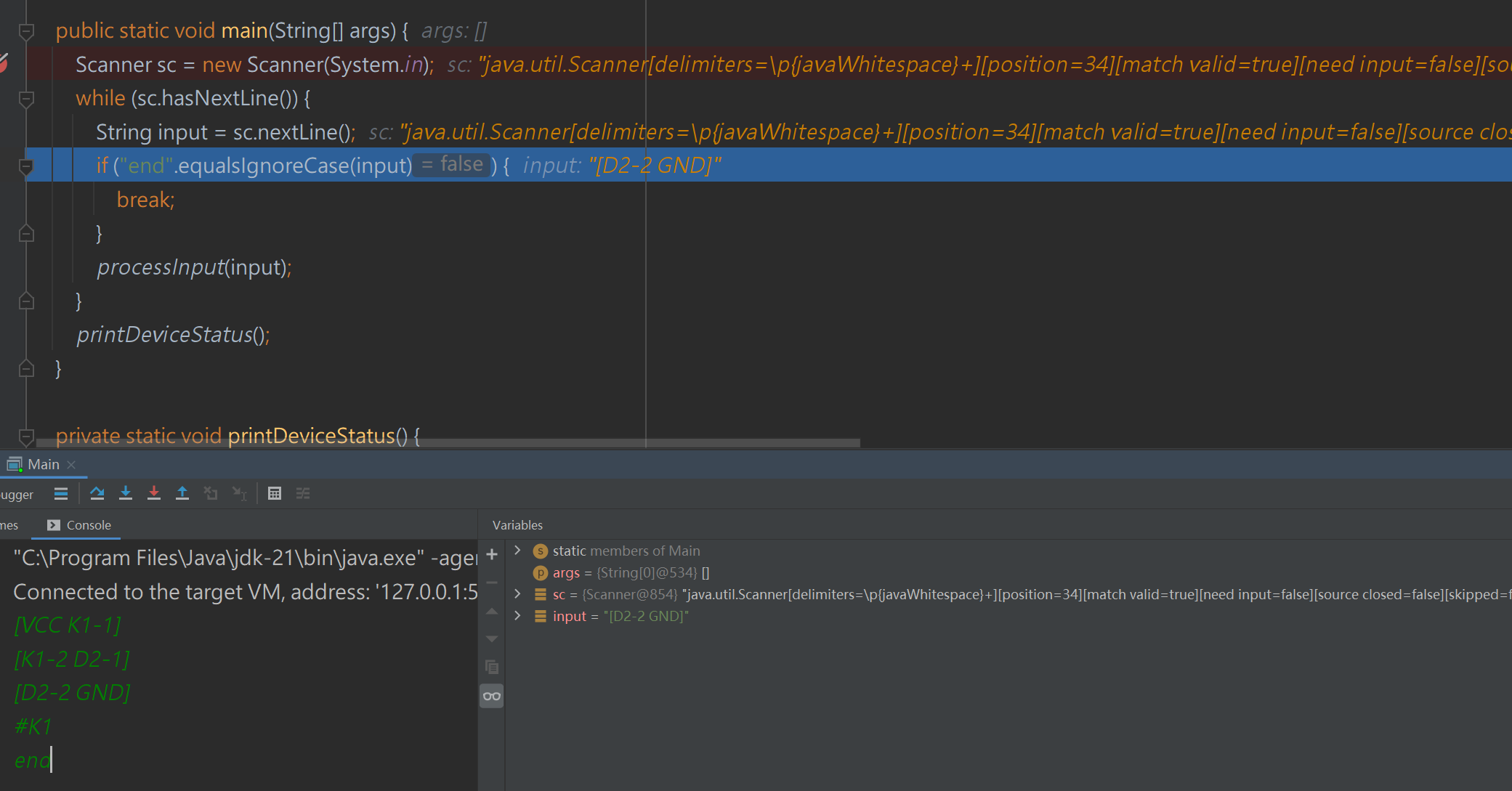Expand the static members of Main node
The image size is (1512, 791).
[517, 551]
